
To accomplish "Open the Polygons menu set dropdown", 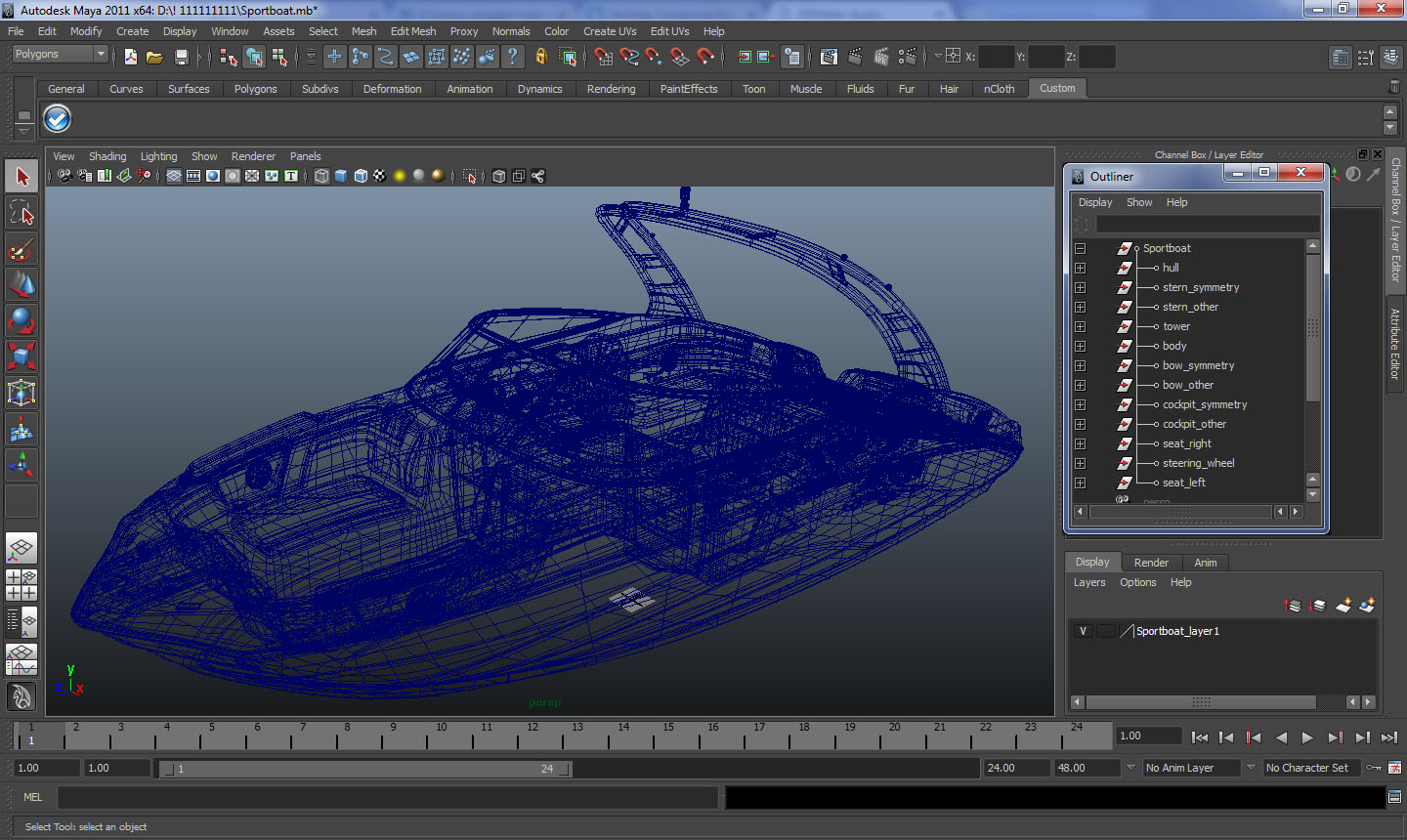I will tap(59, 55).
